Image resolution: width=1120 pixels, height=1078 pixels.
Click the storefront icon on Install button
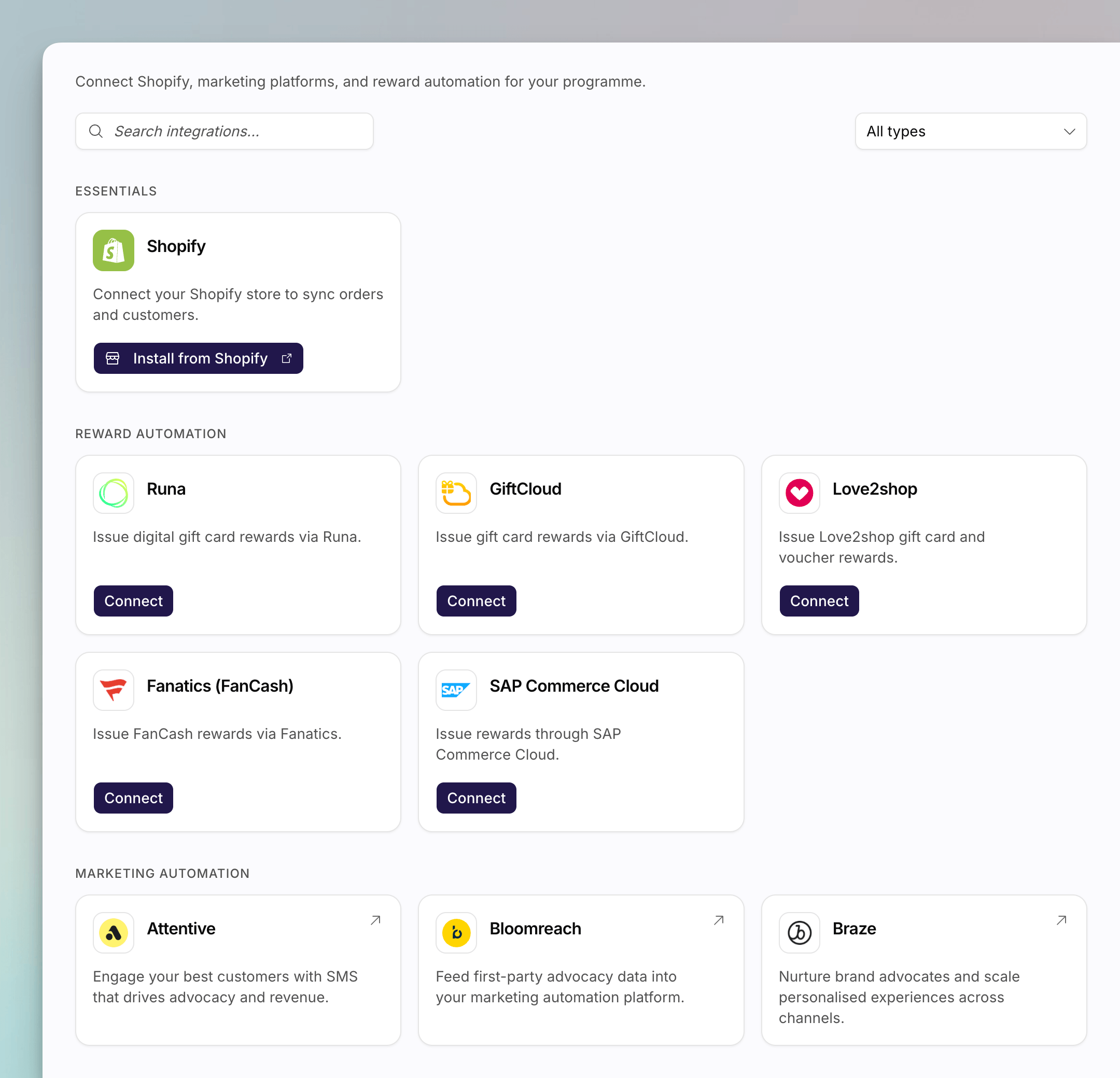tap(113, 358)
